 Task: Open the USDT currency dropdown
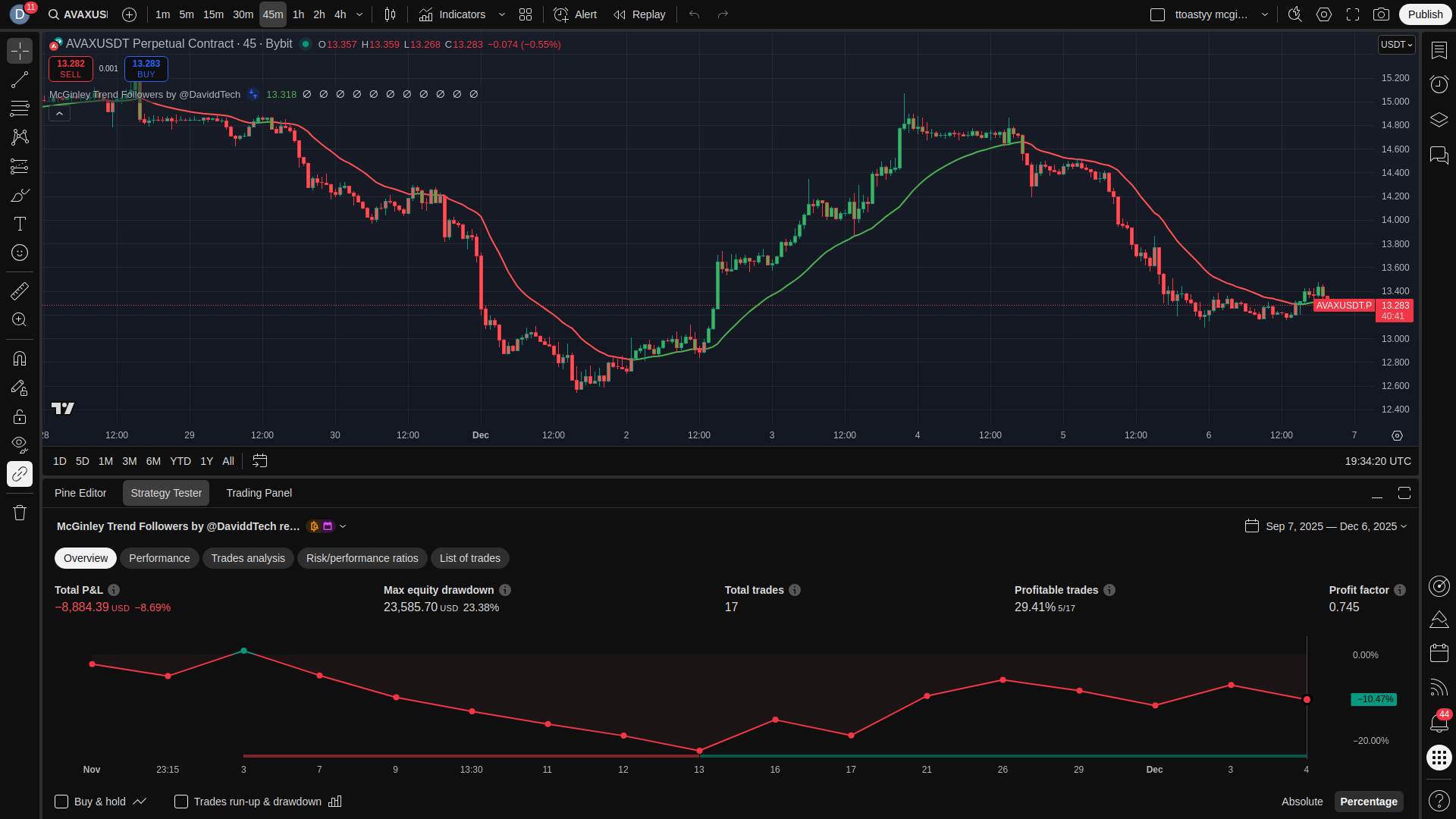tap(1396, 45)
